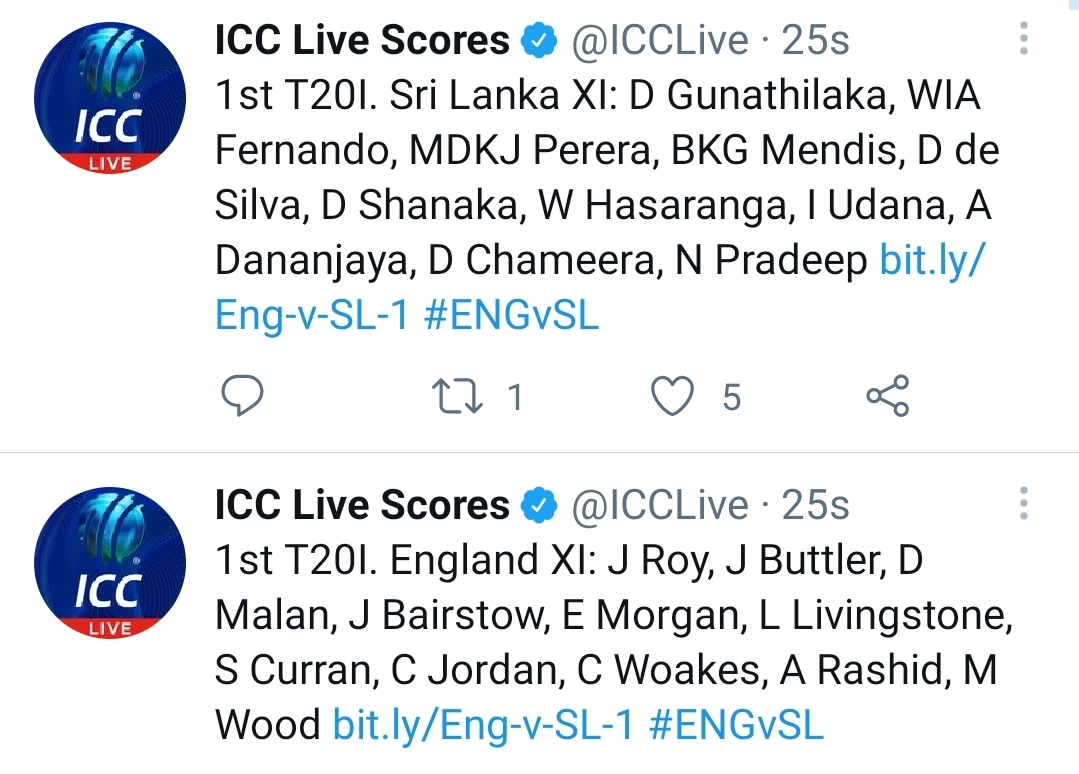This screenshot has width=1079, height=774.
Task: Open more options on England XI tweet
Action: click(x=1023, y=504)
